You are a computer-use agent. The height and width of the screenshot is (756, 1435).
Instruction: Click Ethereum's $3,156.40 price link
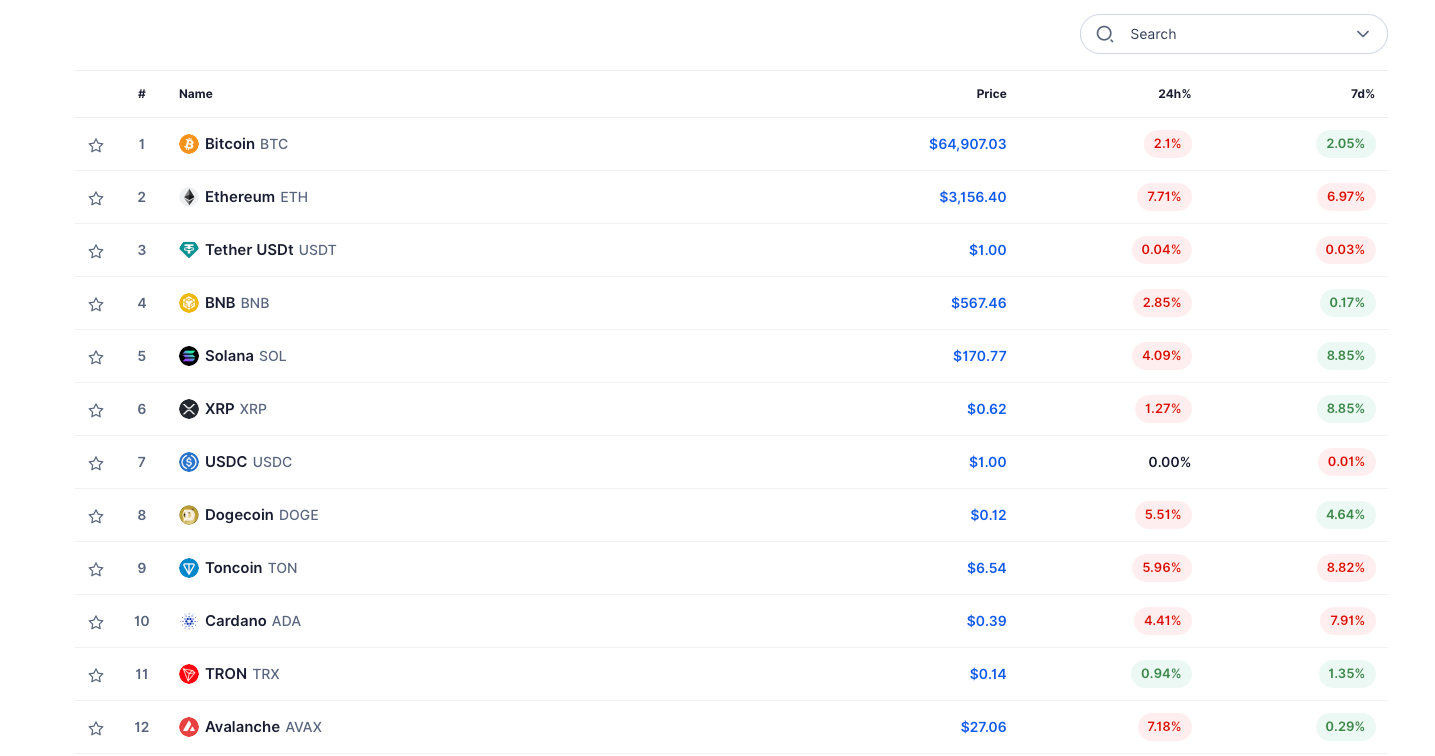pos(972,197)
